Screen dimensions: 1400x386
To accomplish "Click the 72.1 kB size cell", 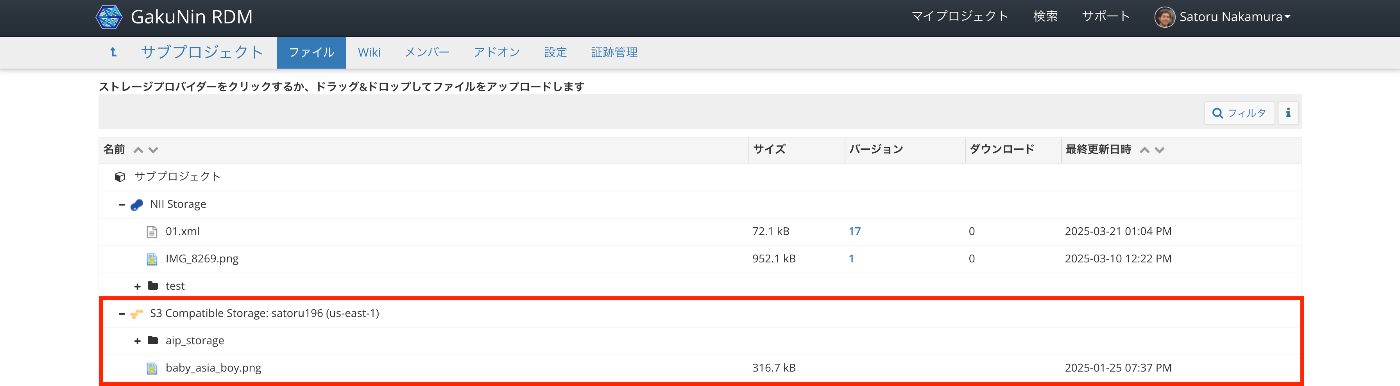I will [x=771, y=231].
